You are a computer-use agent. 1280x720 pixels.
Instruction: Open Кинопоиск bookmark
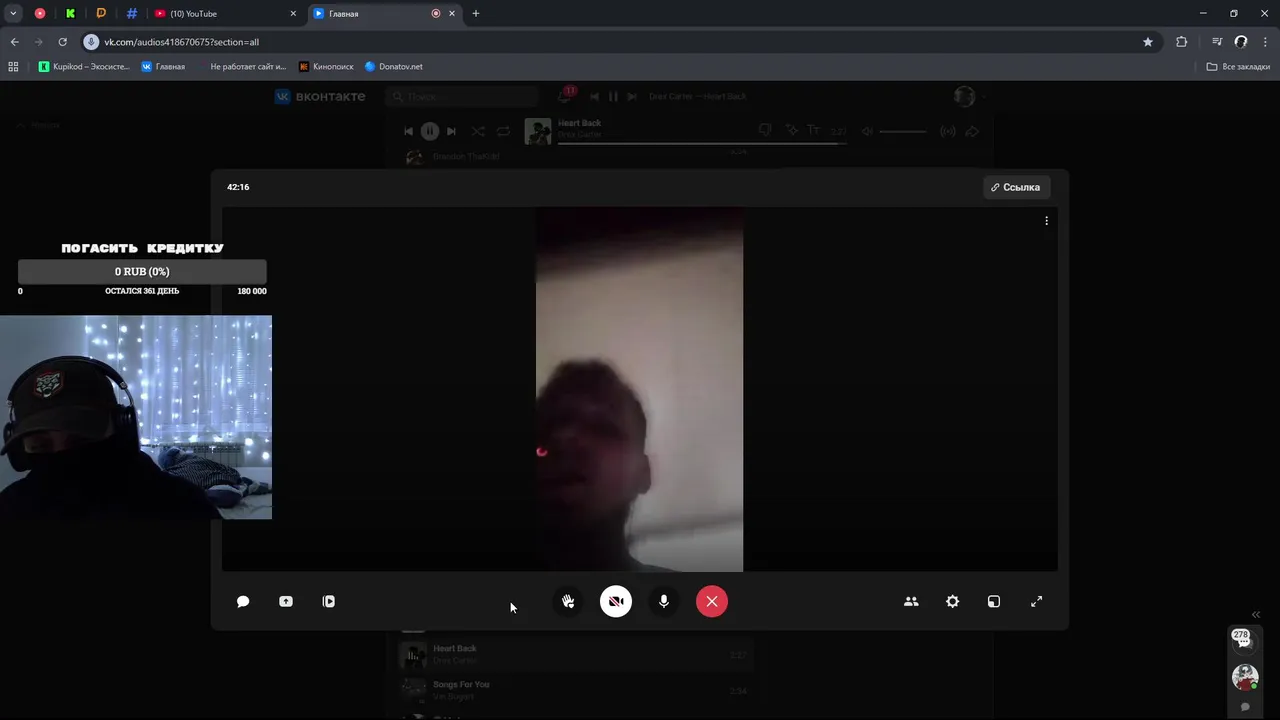[326, 66]
